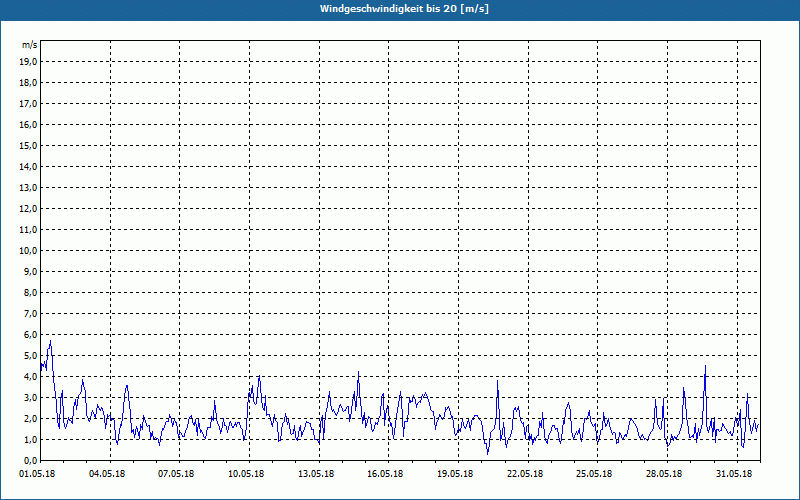The height and width of the screenshot is (500, 800).
Task: Select the "6,0" wind speed label
Action: [30, 335]
